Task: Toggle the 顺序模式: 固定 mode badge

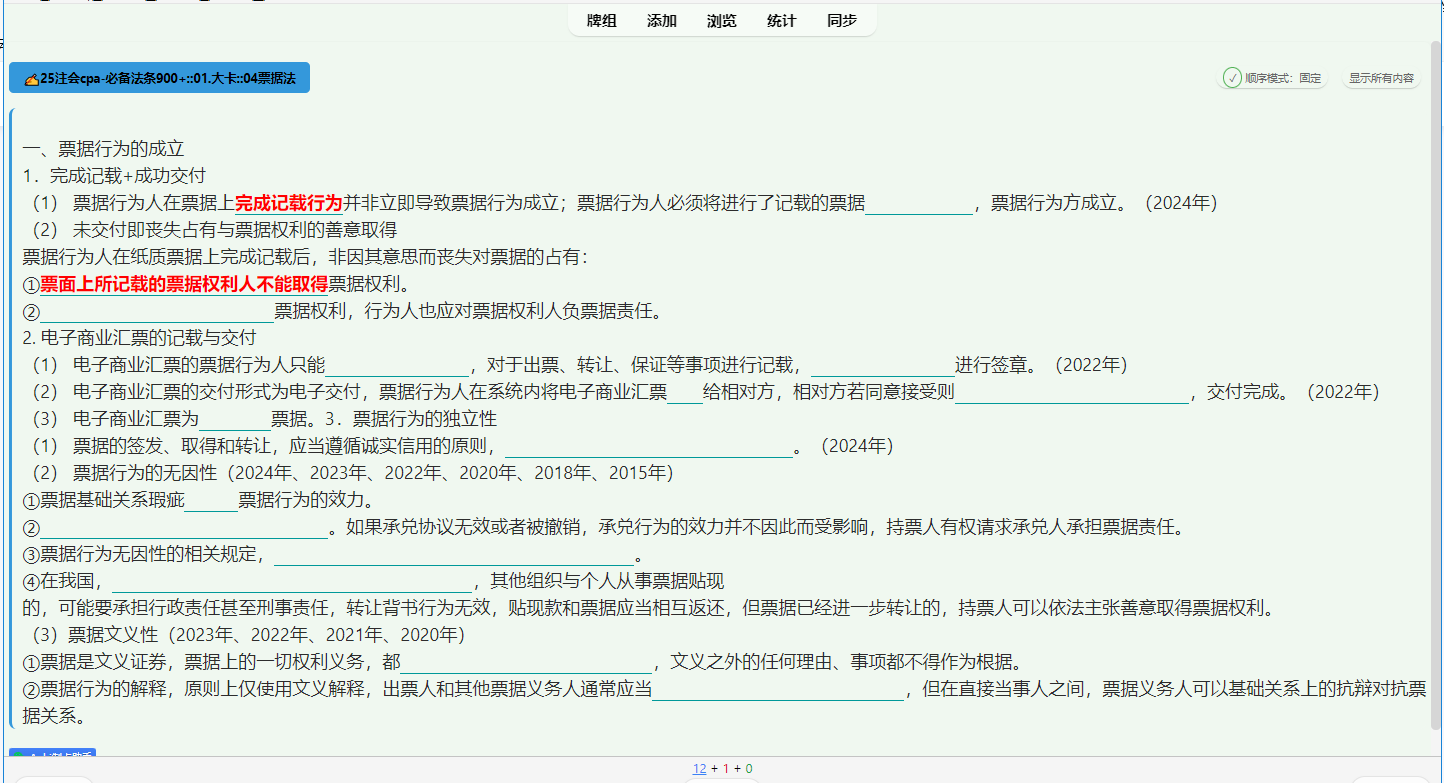Action: [x=1272, y=77]
